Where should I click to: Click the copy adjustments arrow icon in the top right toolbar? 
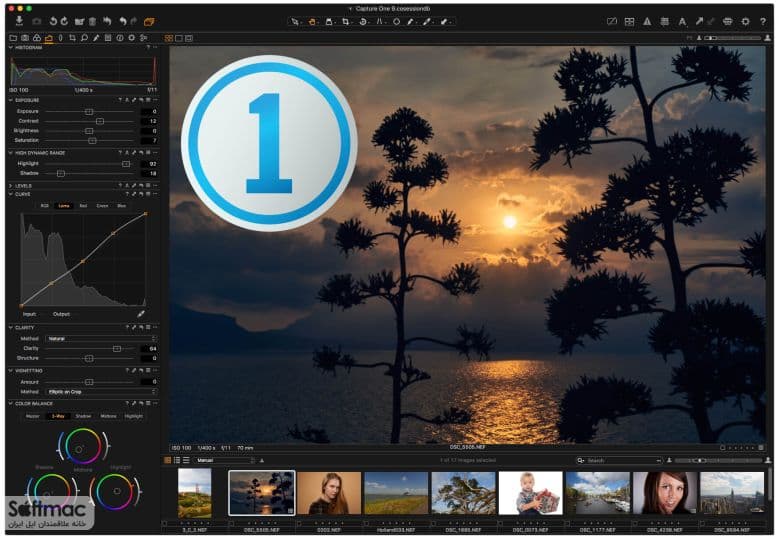(700, 21)
